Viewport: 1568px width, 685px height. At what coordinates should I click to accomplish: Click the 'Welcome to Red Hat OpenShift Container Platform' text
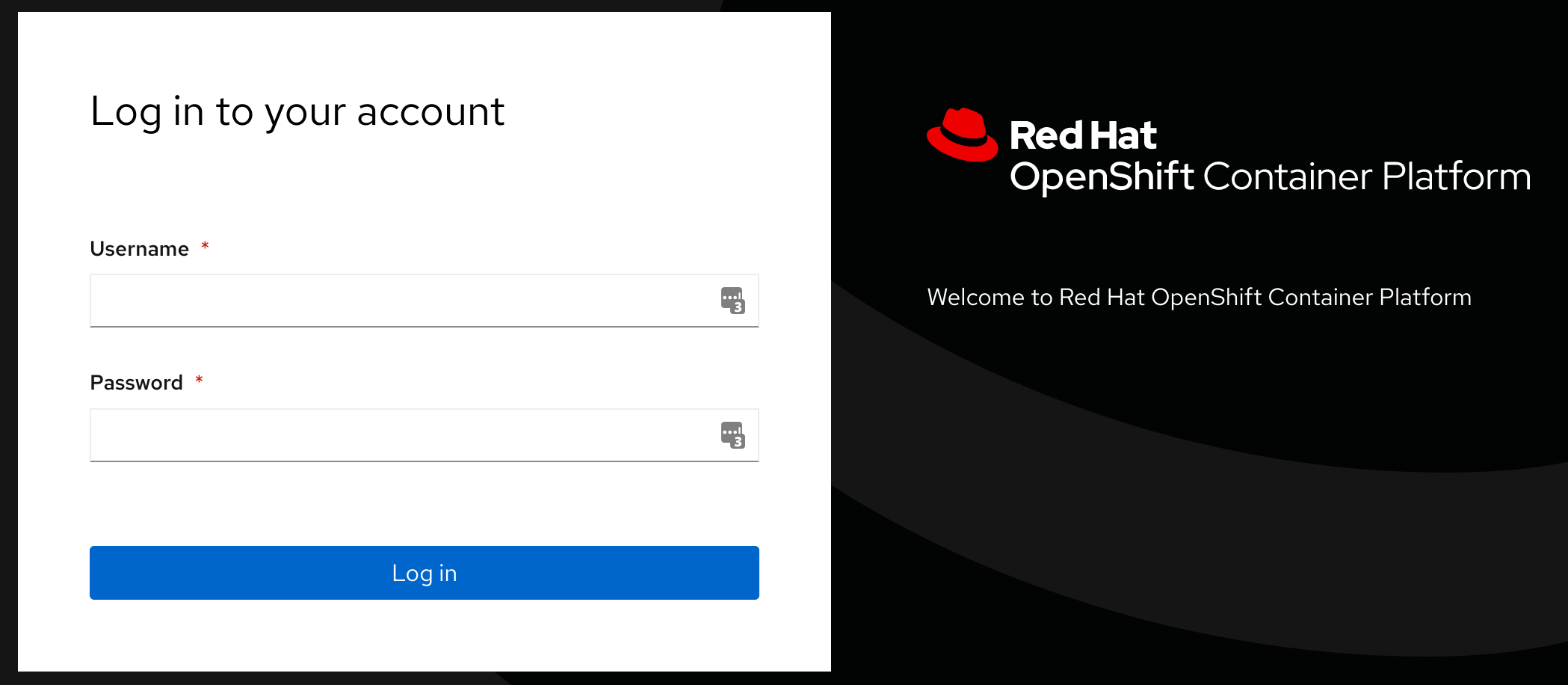1199,298
